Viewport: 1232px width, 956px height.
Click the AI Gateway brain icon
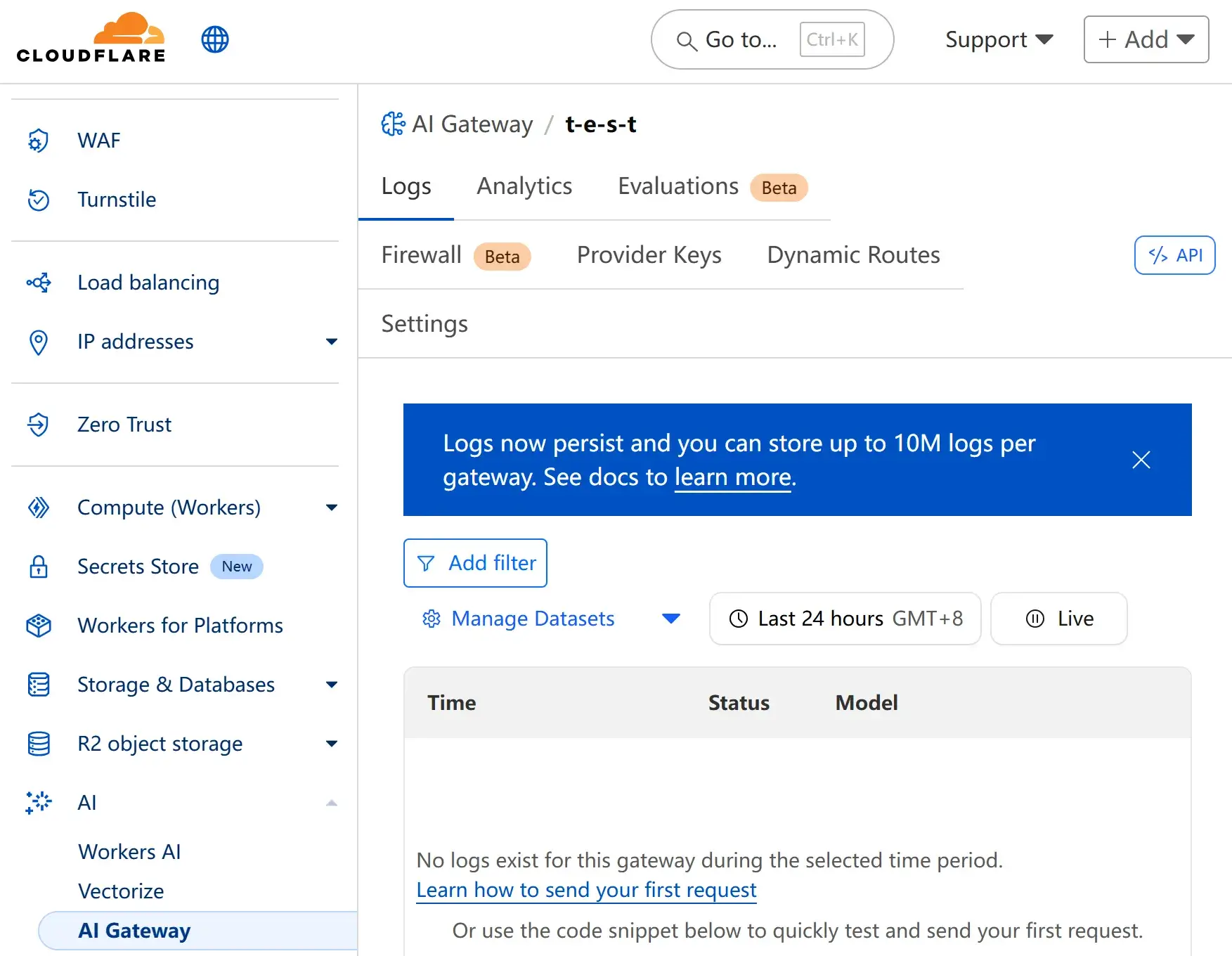pyautogui.click(x=393, y=124)
